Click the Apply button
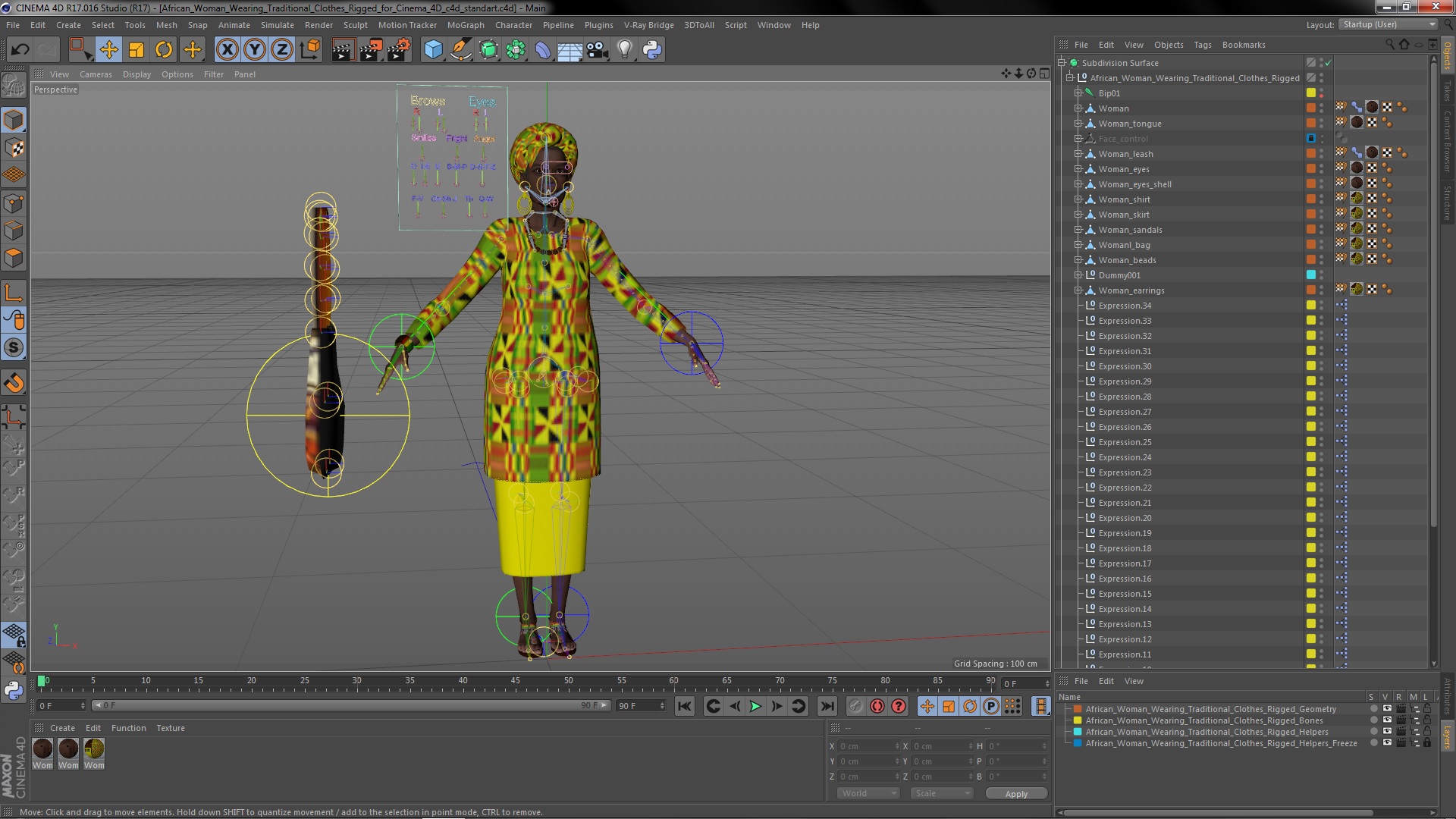The height and width of the screenshot is (819, 1456). [x=1016, y=794]
